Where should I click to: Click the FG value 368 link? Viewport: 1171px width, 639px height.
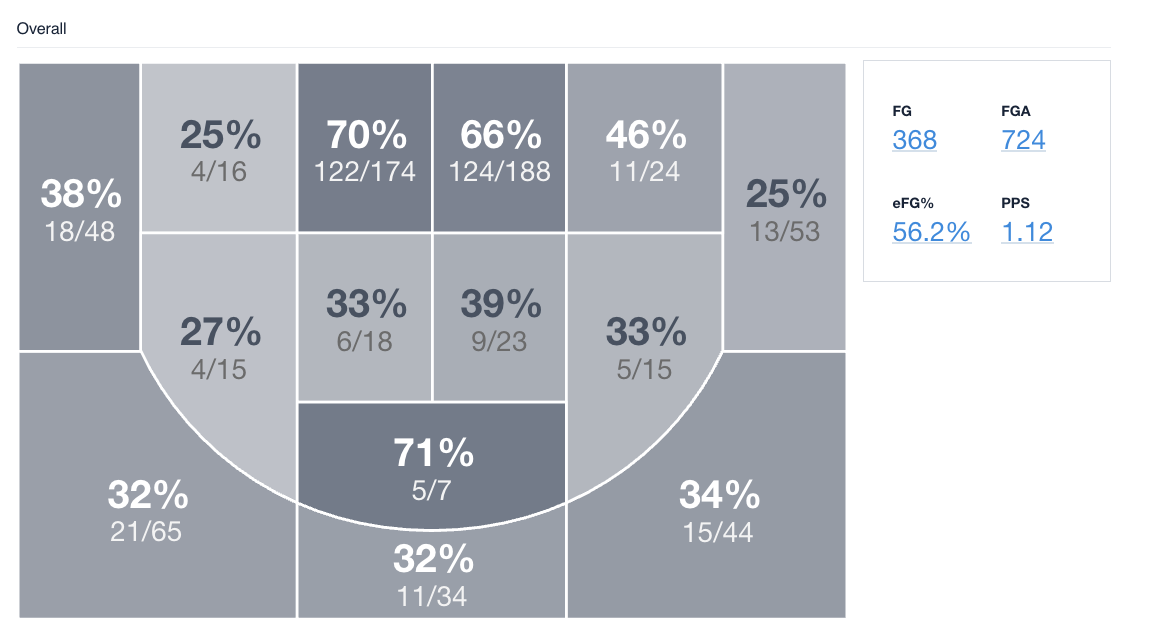(914, 139)
